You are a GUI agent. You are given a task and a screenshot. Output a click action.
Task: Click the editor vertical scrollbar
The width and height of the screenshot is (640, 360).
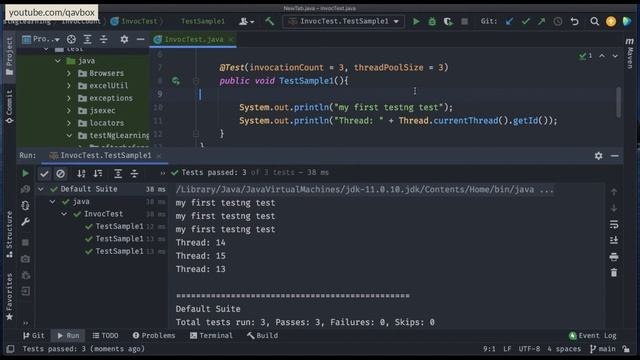point(618,102)
